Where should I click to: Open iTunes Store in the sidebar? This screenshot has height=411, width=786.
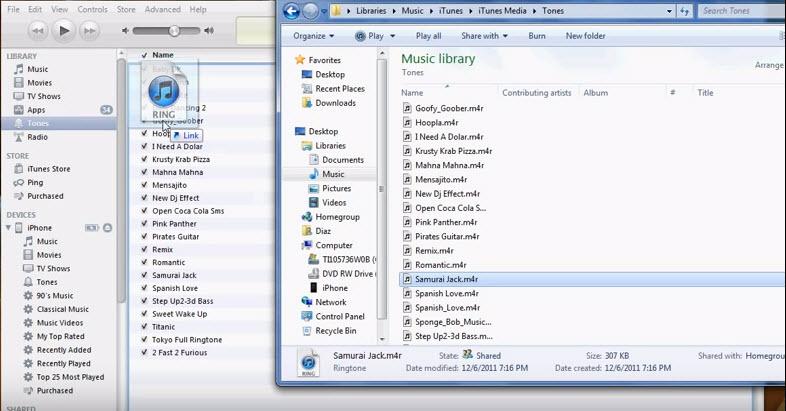pos(49,169)
